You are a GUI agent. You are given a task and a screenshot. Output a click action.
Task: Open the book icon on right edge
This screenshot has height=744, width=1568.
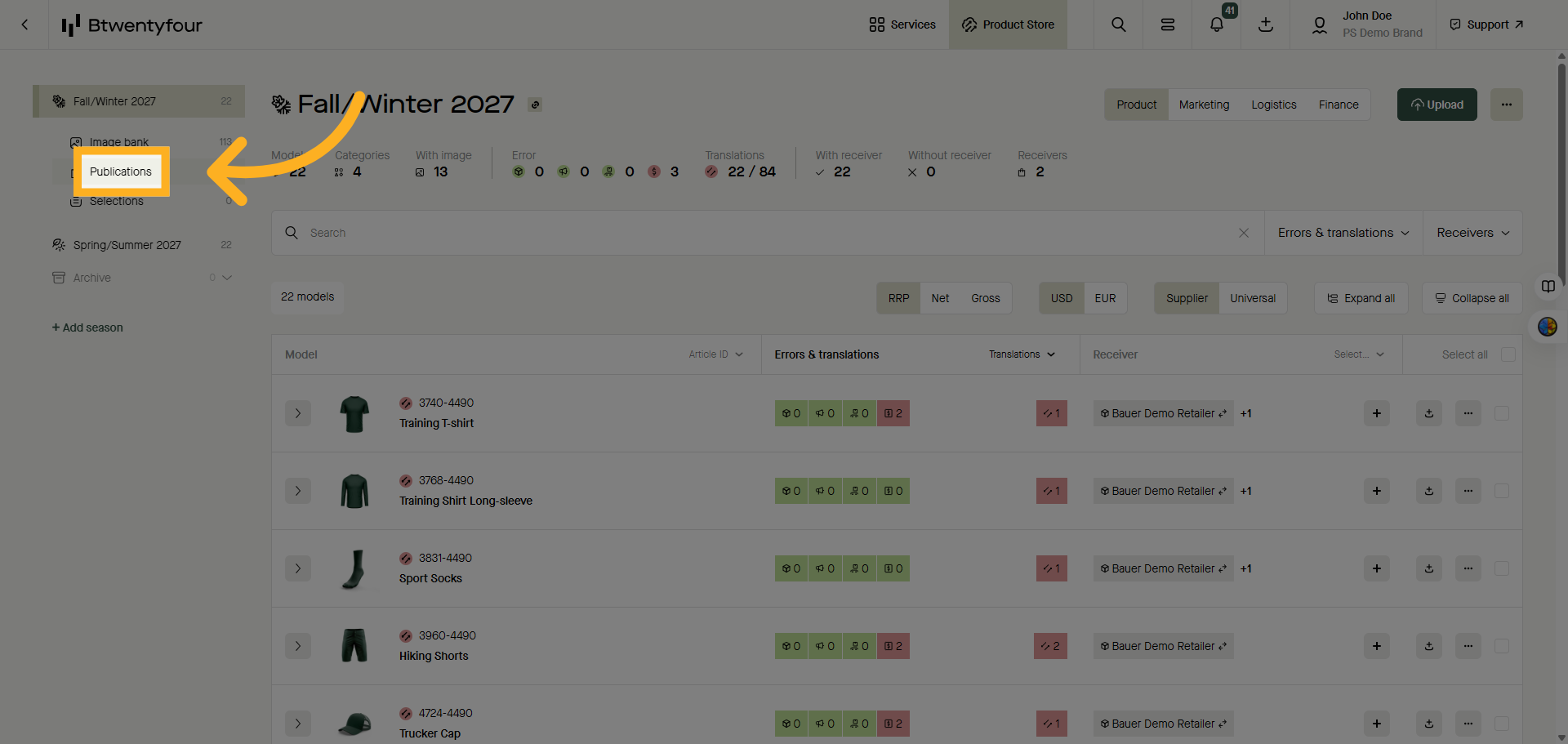[x=1548, y=286]
